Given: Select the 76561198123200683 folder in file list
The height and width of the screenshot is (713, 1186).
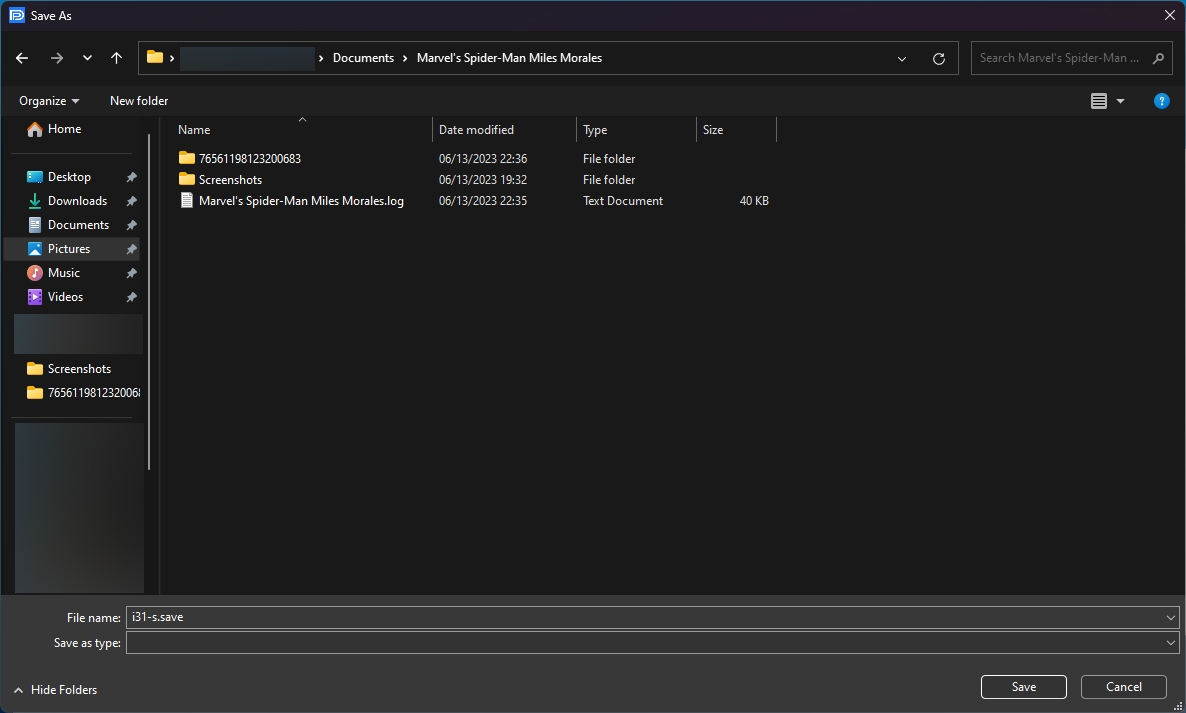Looking at the screenshot, I should pyautogui.click(x=250, y=159).
